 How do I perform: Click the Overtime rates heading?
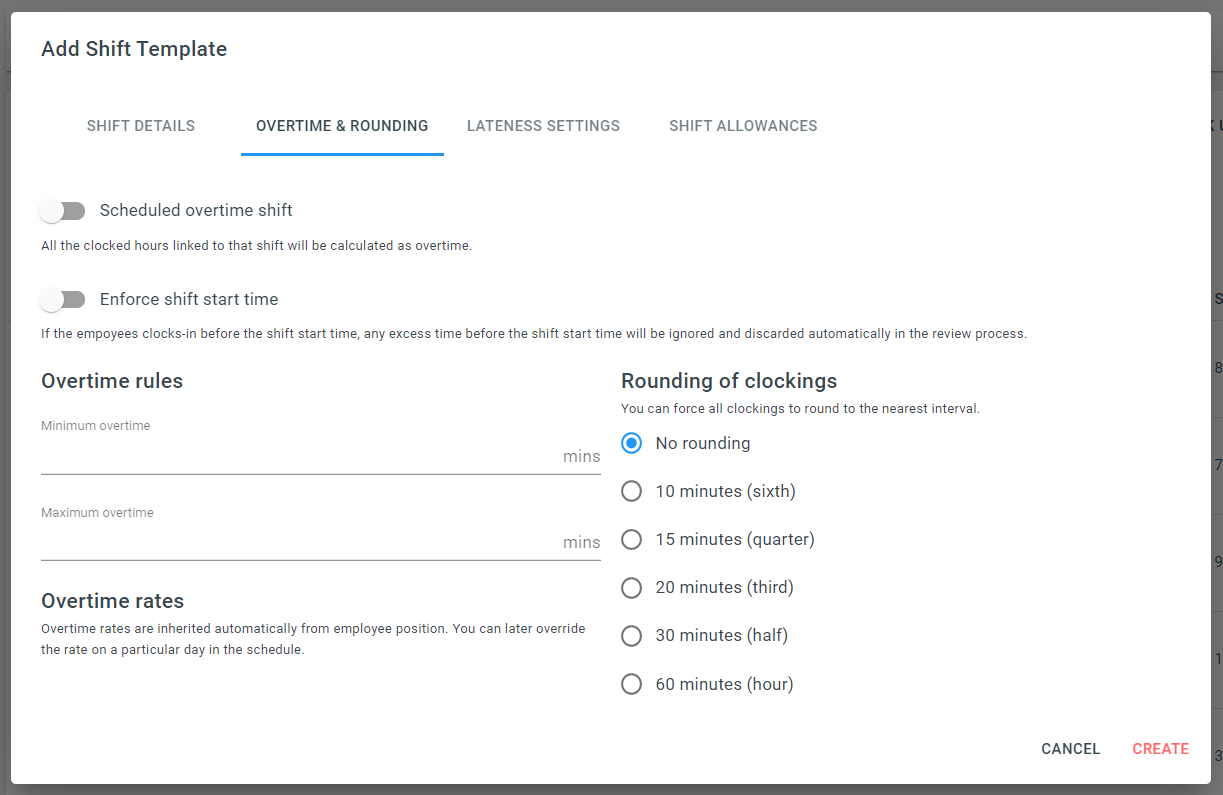click(x=113, y=601)
